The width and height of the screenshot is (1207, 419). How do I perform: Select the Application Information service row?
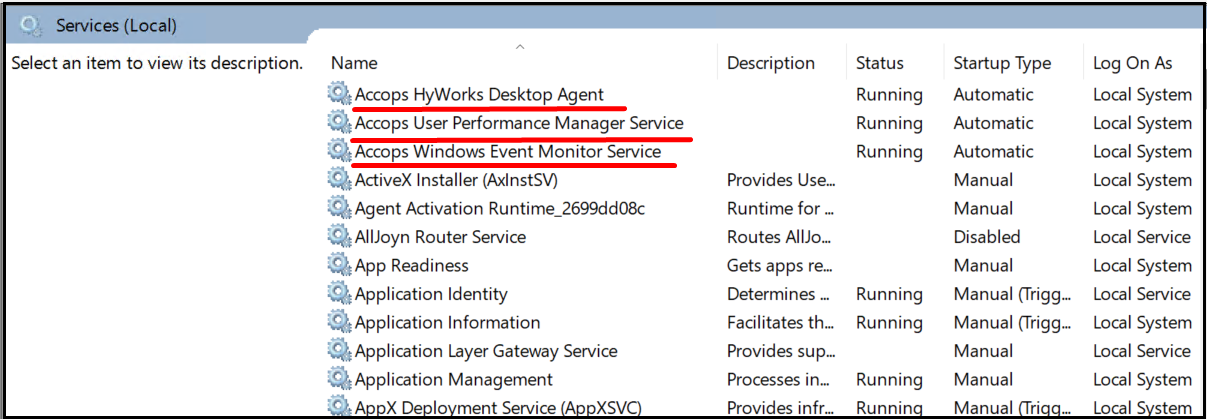click(447, 323)
